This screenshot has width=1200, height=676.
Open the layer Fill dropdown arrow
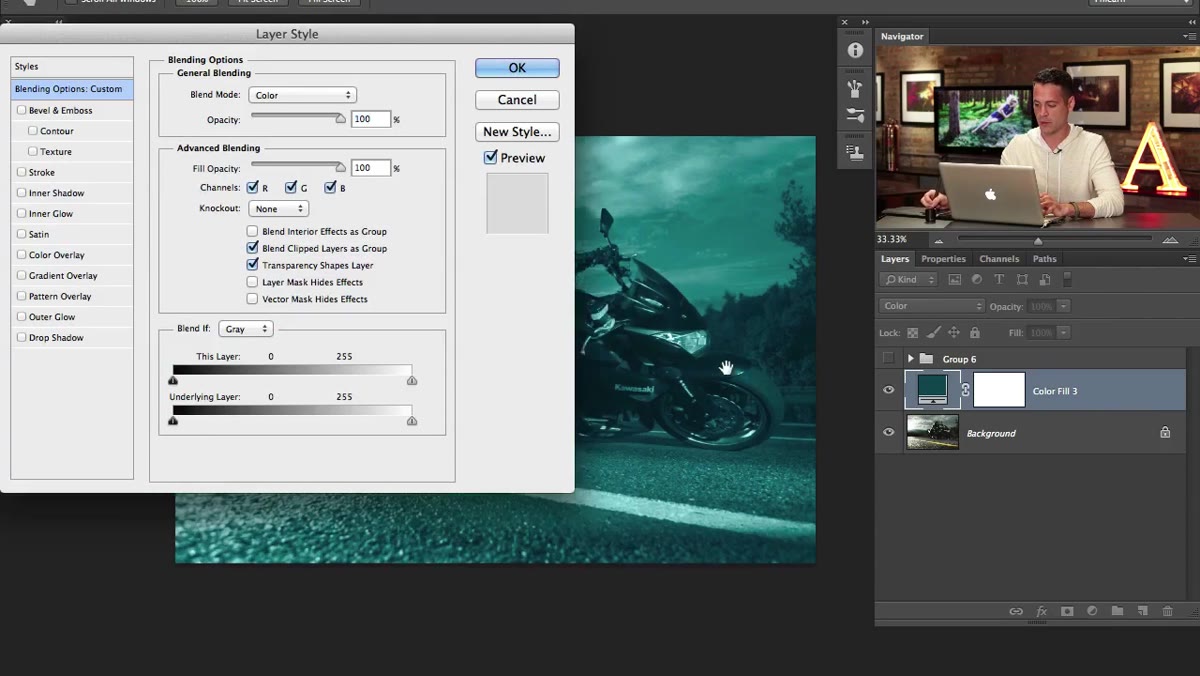click(x=1064, y=332)
